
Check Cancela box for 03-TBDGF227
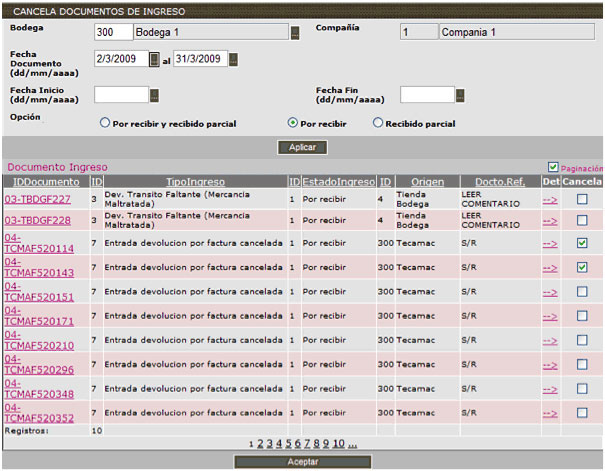582,199
